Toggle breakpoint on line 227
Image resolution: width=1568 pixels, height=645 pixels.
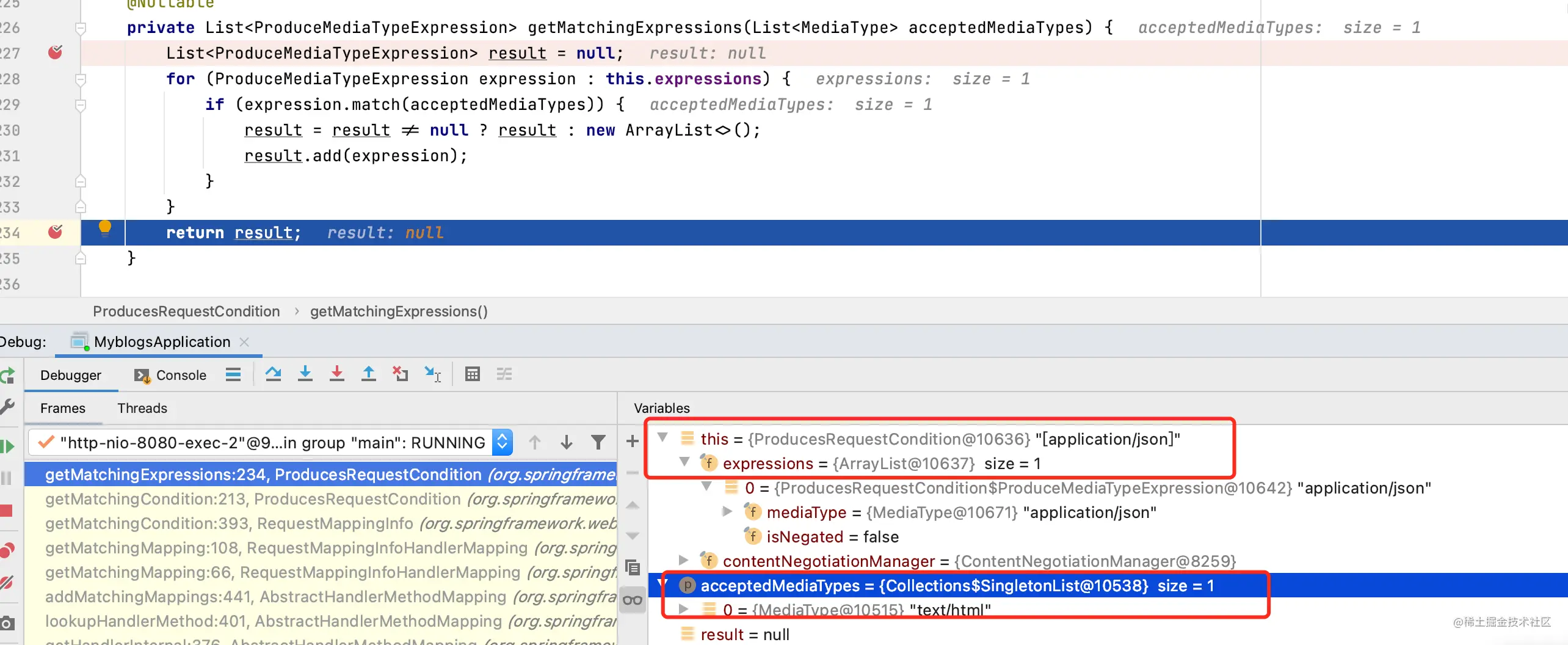(x=55, y=53)
